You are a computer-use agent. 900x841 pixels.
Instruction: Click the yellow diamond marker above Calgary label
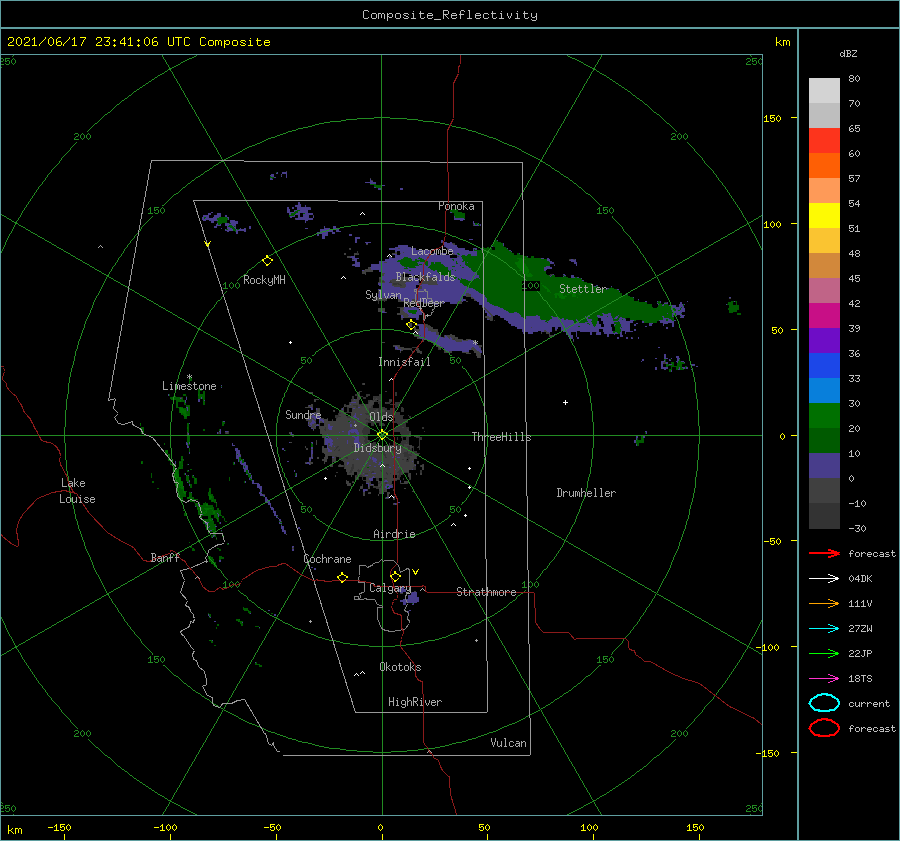[x=395, y=576]
